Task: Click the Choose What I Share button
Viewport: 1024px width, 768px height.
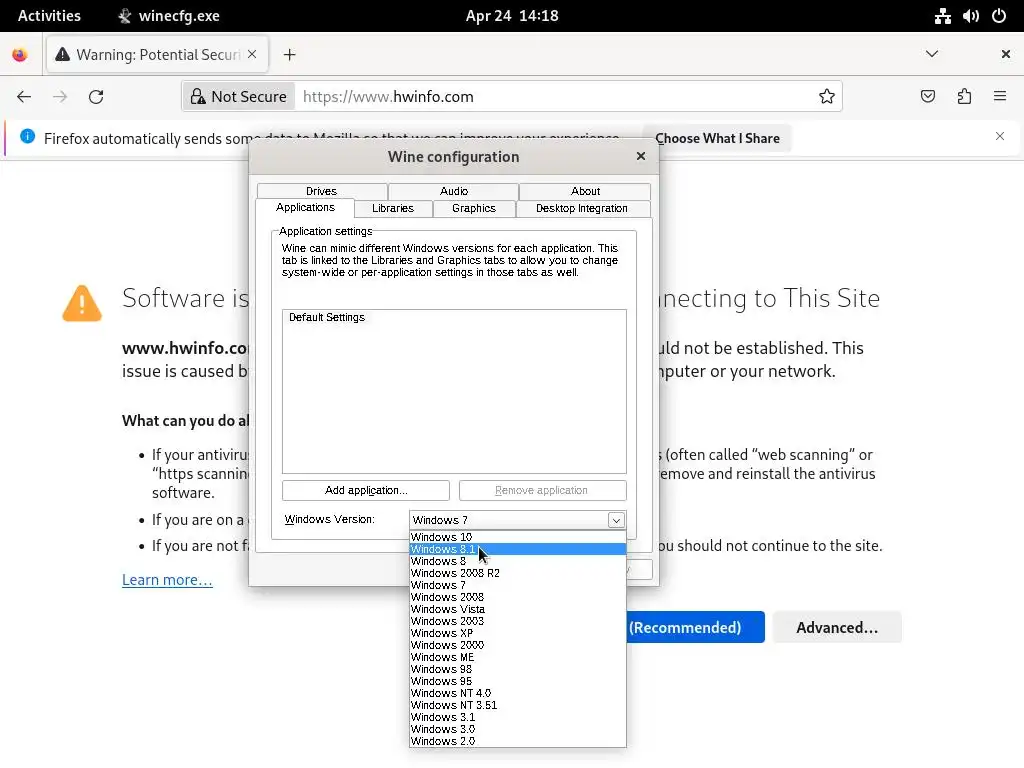Action: pos(717,138)
